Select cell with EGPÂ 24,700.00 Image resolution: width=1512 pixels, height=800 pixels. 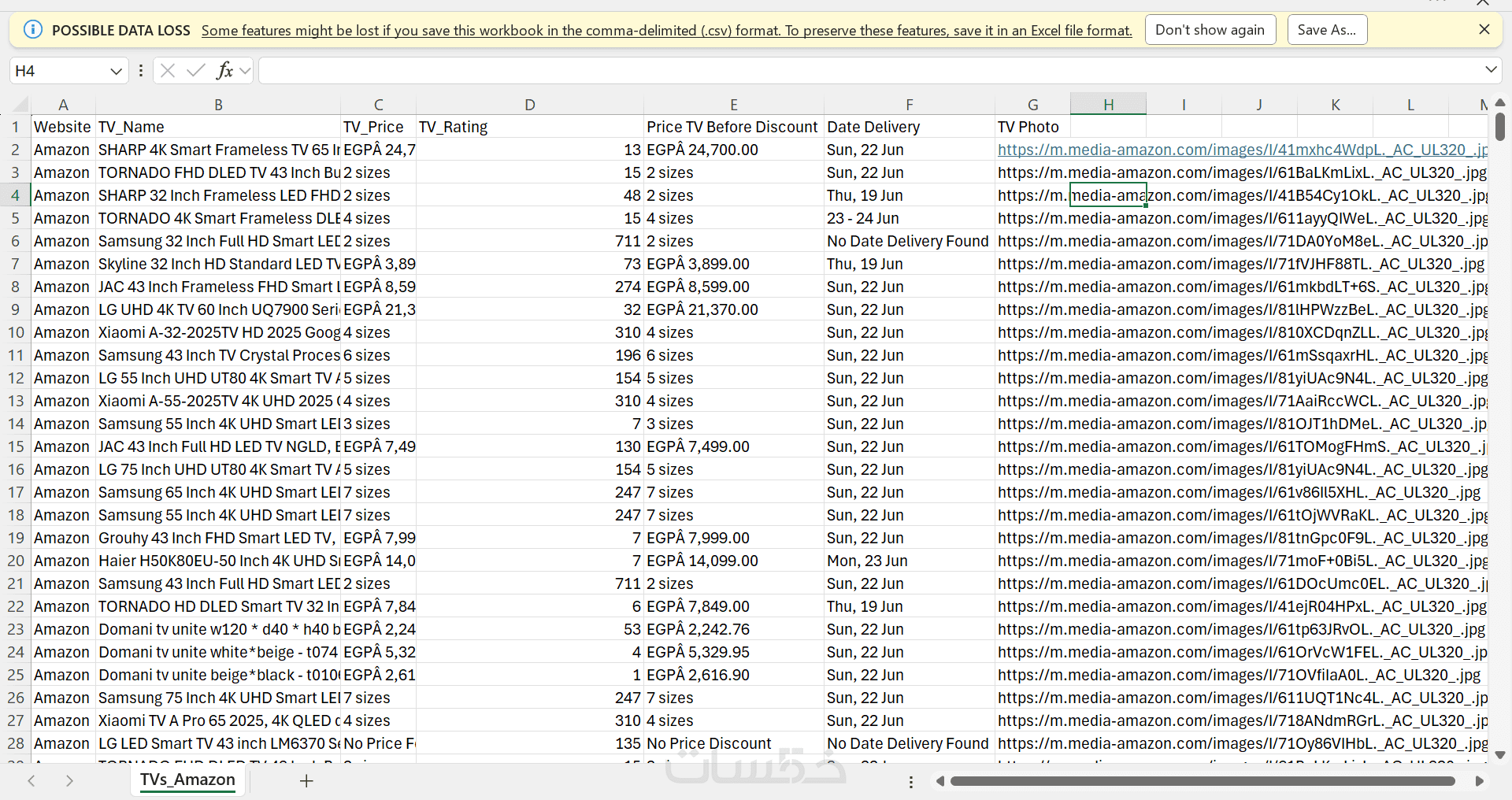click(734, 150)
